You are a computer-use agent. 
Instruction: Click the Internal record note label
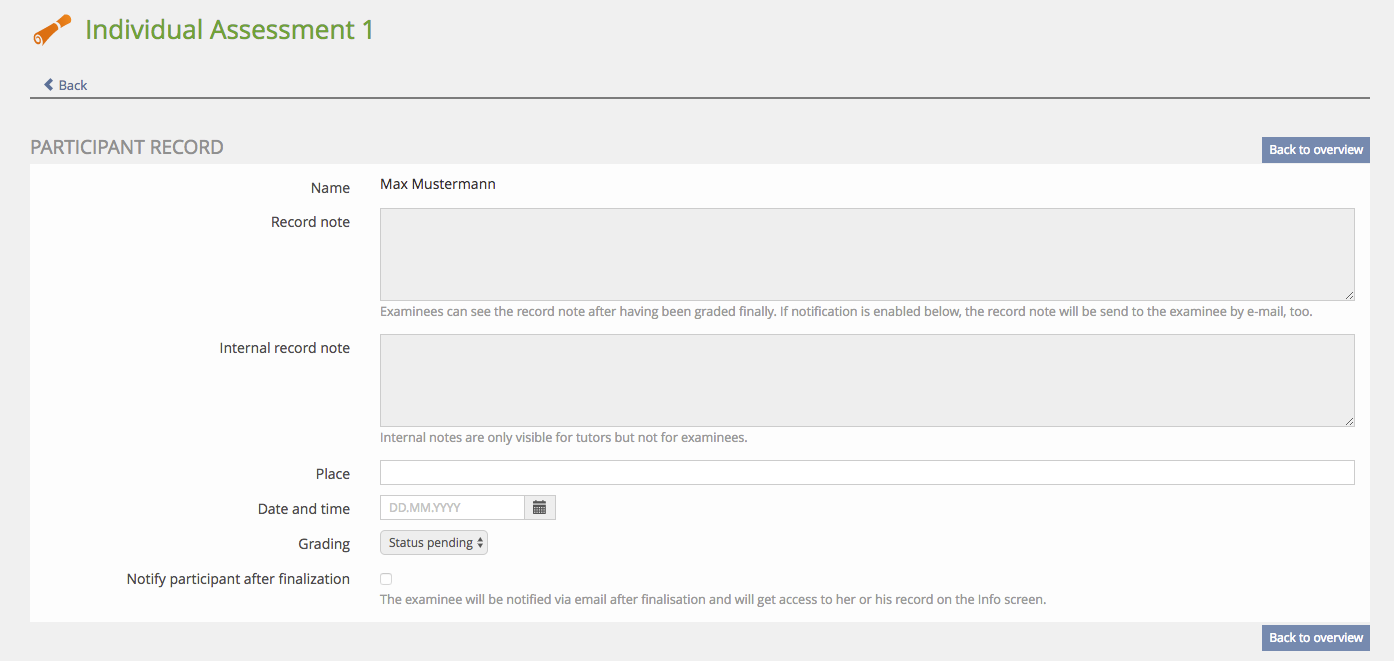click(285, 348)
